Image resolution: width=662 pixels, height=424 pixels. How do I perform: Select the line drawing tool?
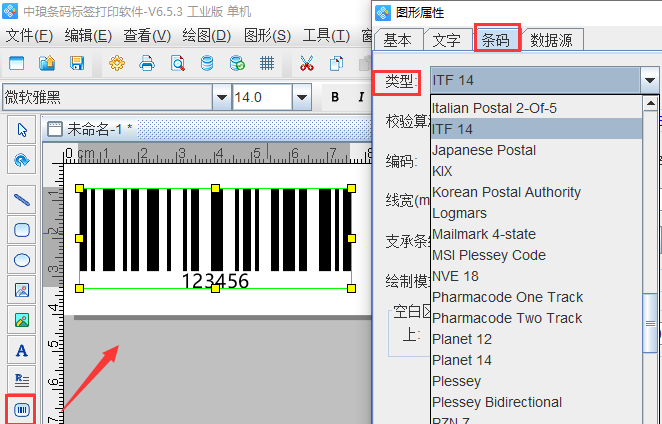[22, 199]
